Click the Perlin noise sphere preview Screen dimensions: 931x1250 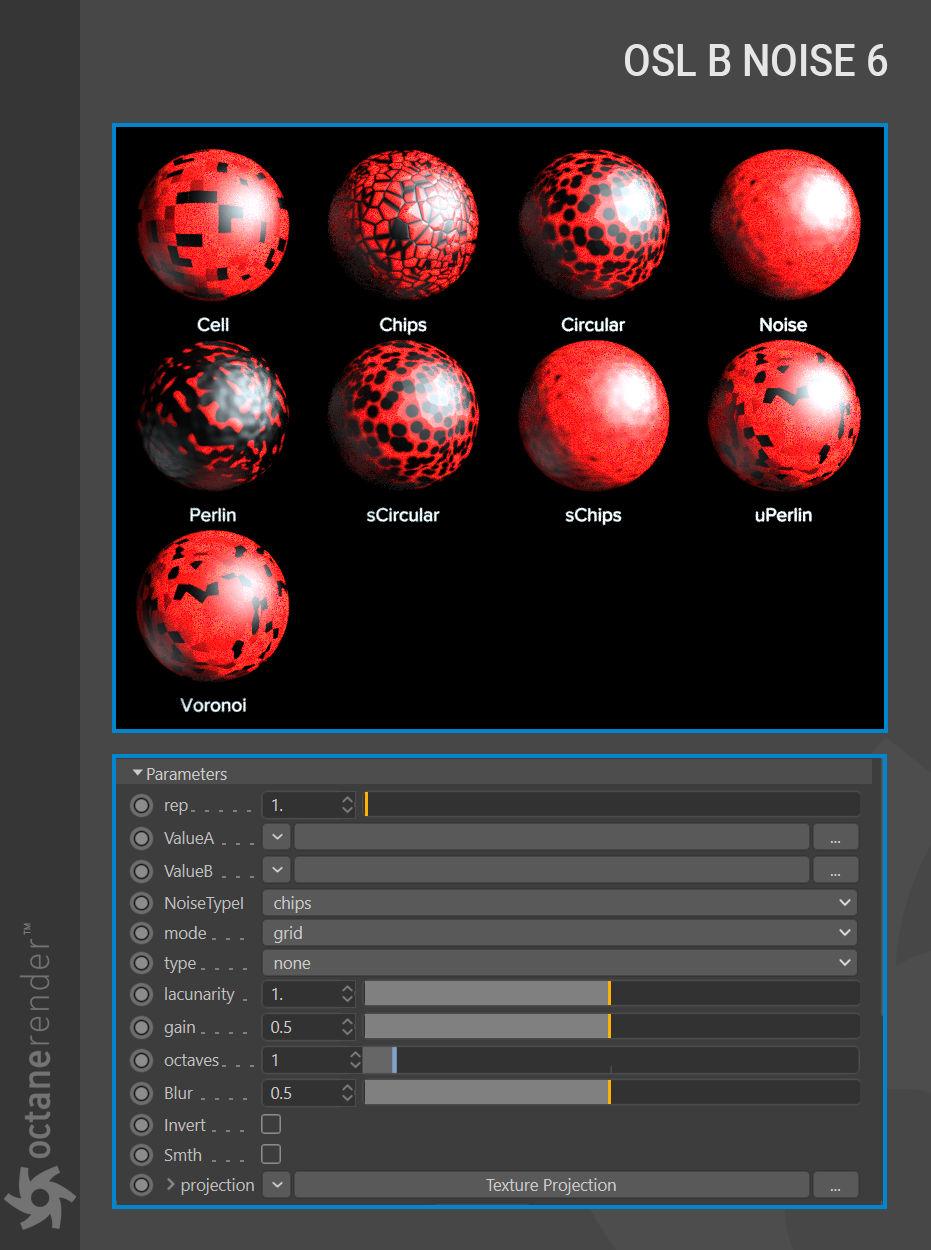click(213, 415)
